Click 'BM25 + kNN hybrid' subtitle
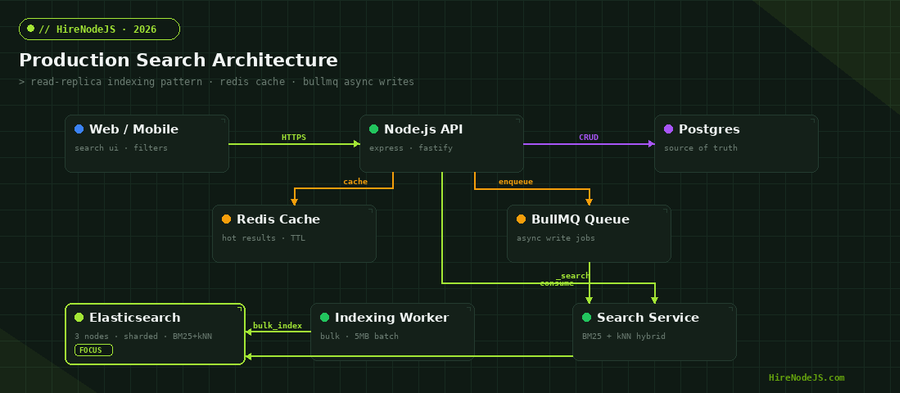The width and height of the screenshot is (900, 393). (x=624, y=336)
